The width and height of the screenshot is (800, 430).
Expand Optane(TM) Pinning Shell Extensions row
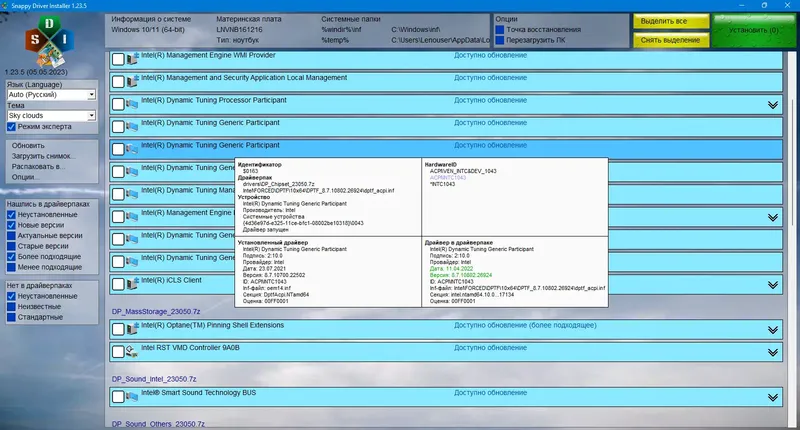[x=773, y=330]
